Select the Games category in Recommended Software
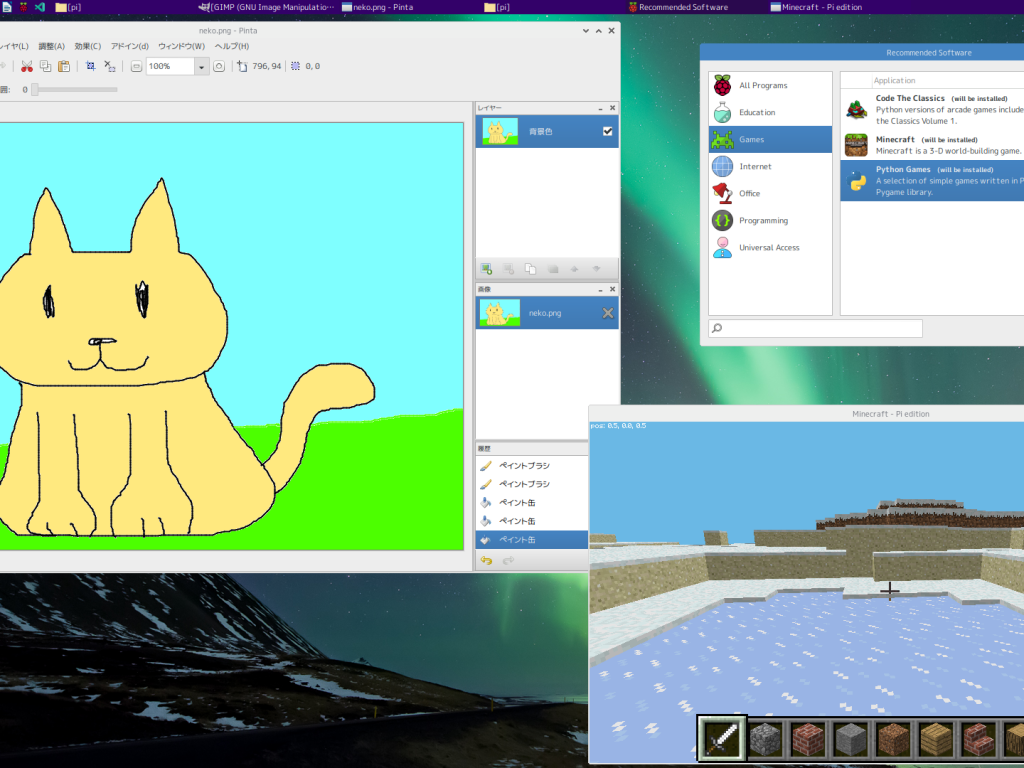This screenshot has height=768, width=1024. (x=771, y=140)
